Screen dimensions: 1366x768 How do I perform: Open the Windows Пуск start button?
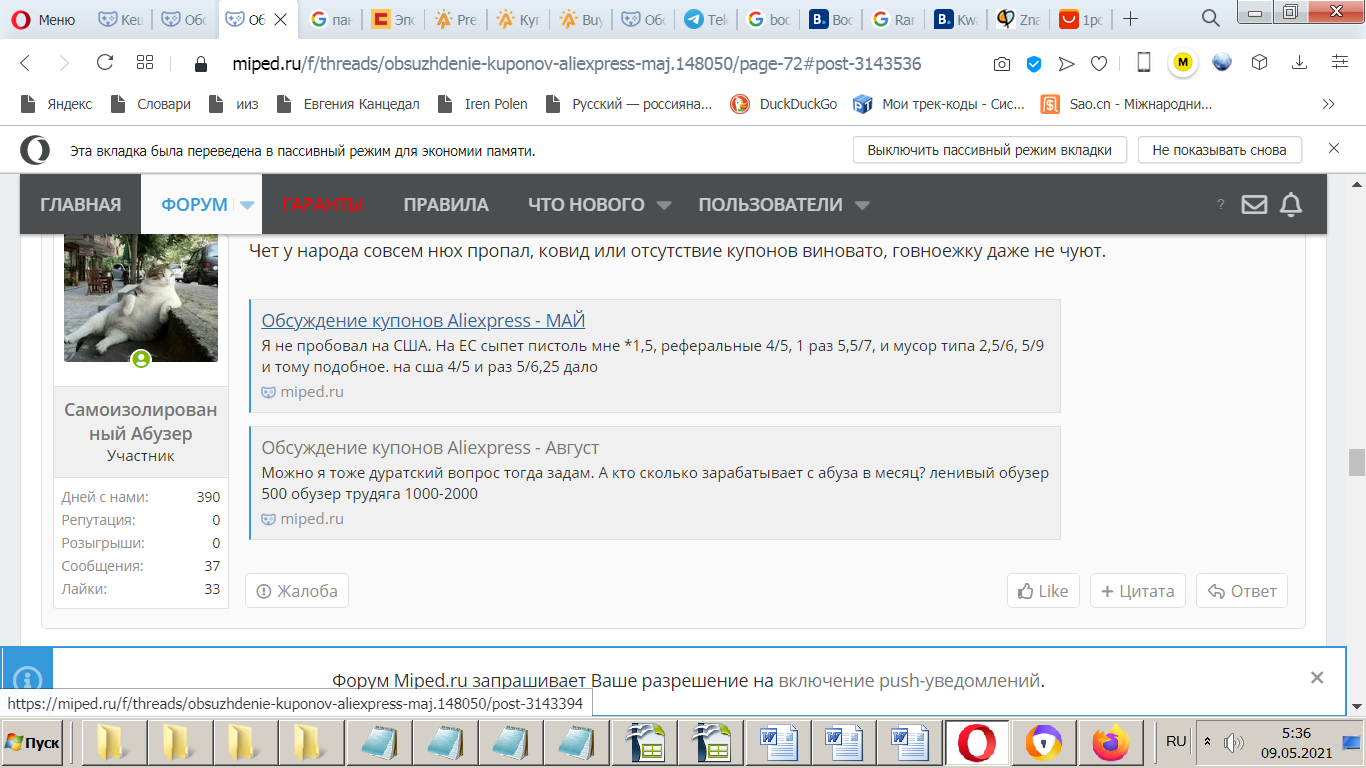click(x=32, y=743)
